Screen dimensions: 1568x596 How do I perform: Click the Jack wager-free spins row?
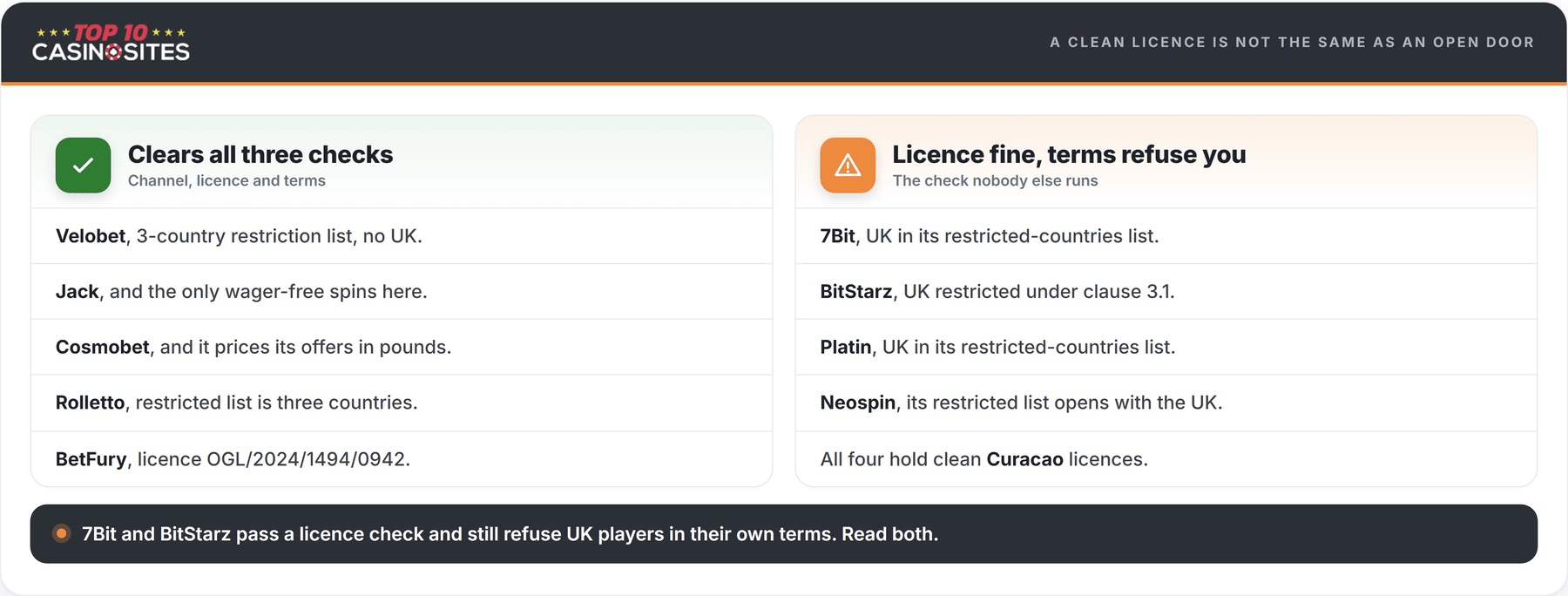402,291
